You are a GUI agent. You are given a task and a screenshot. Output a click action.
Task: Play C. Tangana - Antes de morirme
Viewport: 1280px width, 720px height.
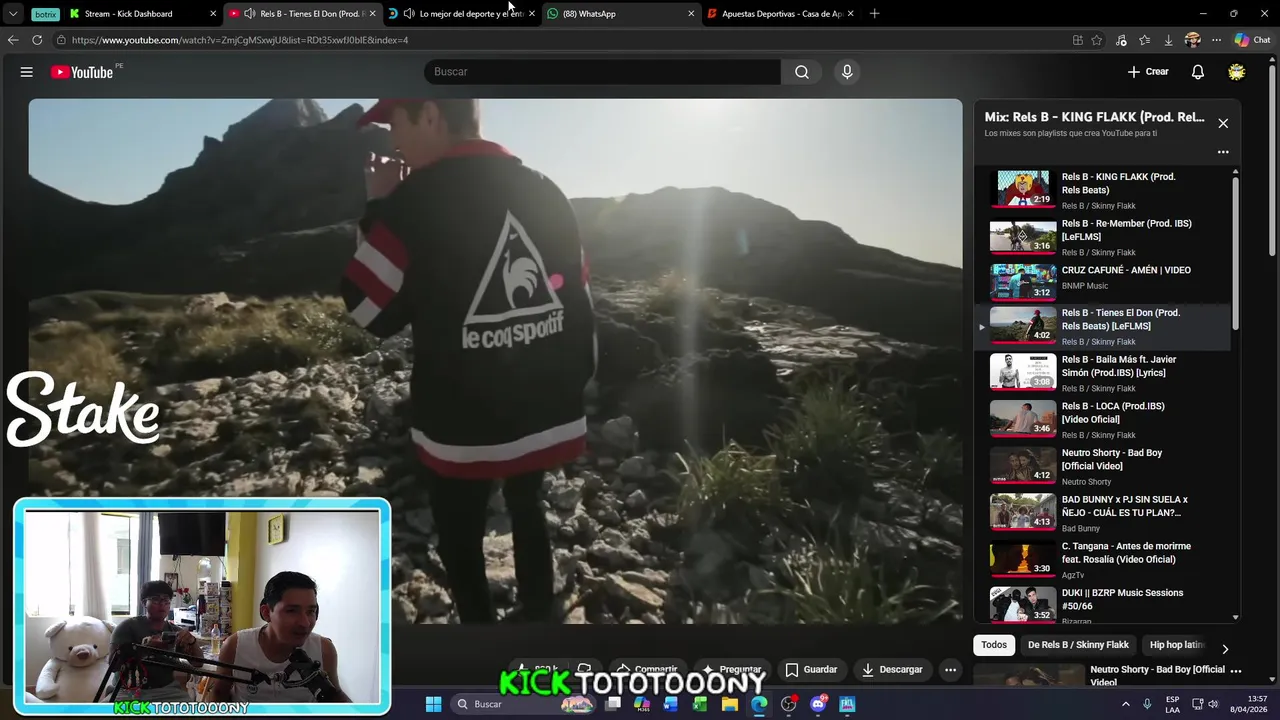tap(1102, 559)
